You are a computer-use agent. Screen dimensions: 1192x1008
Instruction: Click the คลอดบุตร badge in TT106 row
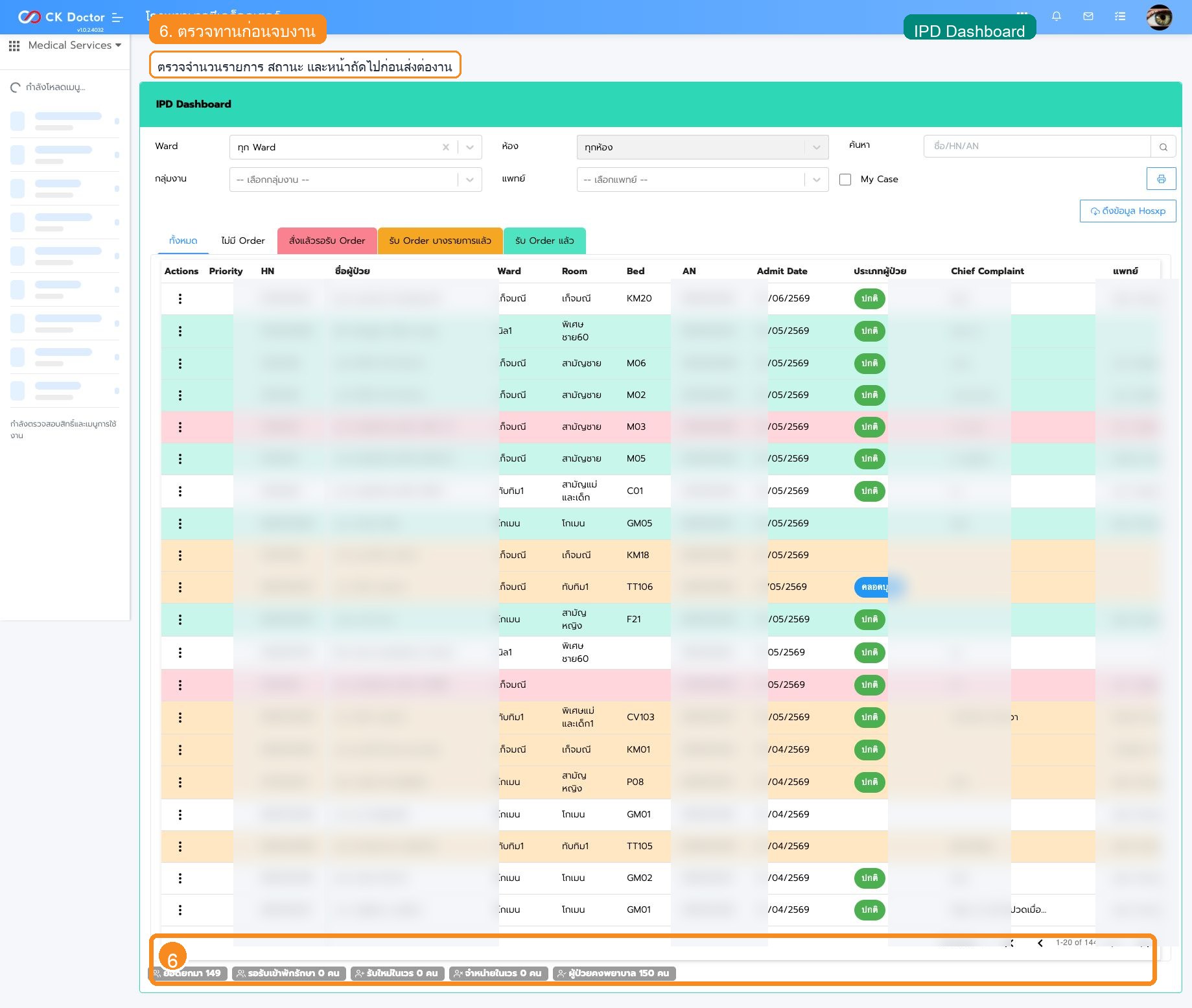(x=872, y=587)
